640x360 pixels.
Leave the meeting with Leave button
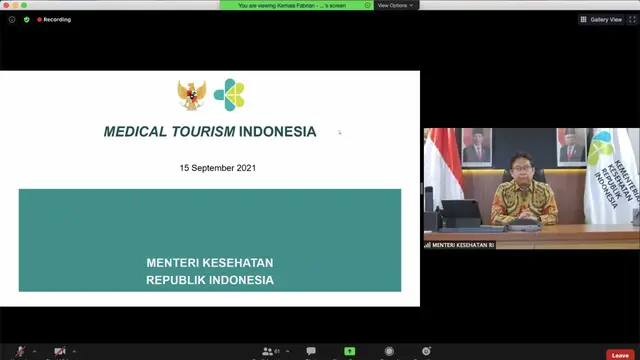pos(620,355)
